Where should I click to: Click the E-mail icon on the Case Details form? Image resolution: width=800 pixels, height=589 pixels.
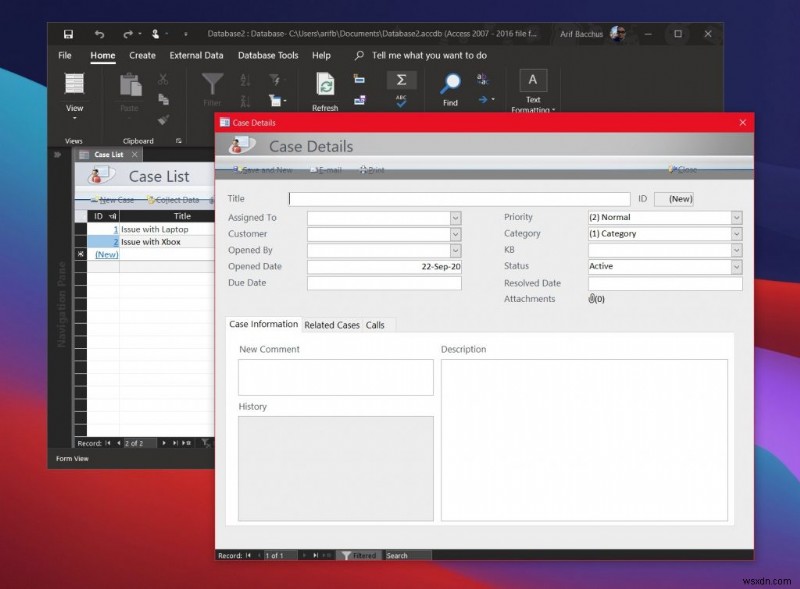pos(325,170)
